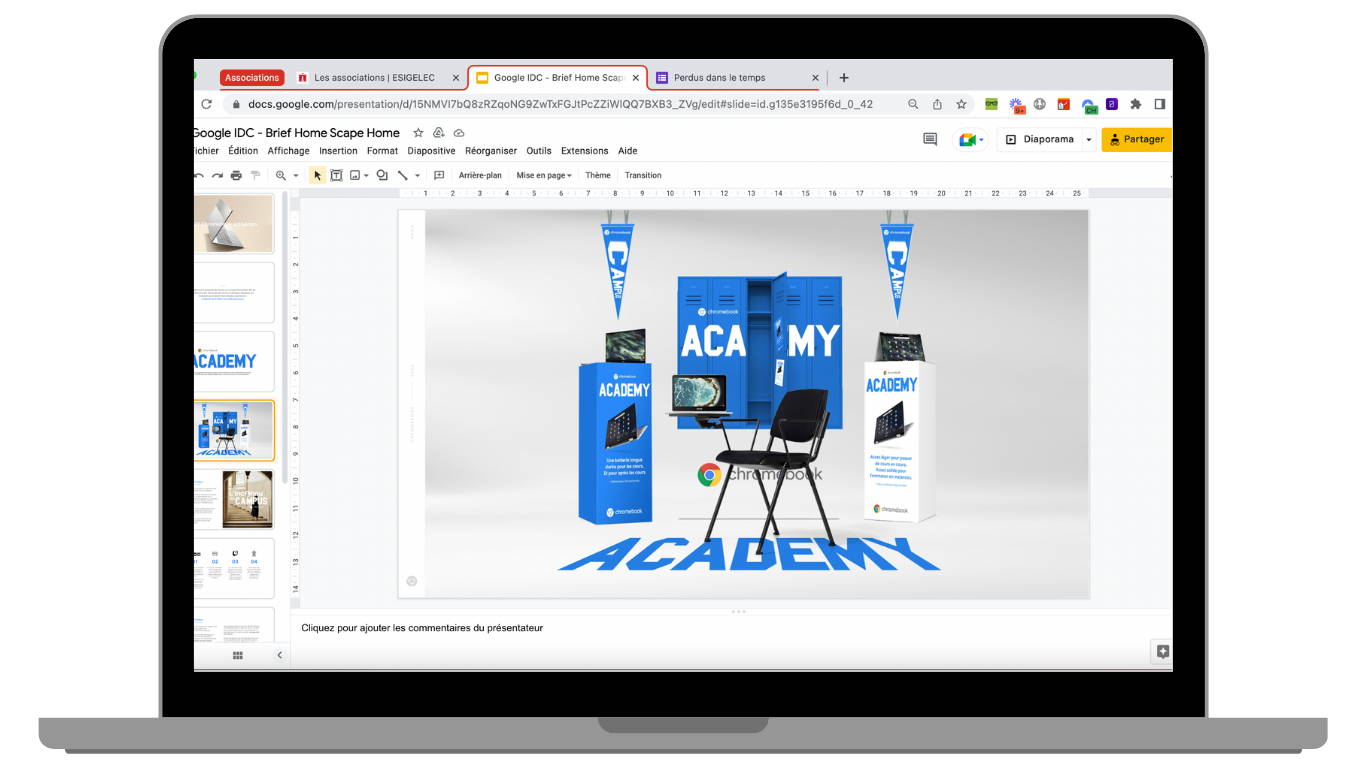
Task: Select the text box tool
Action: (x=336, y=175)
